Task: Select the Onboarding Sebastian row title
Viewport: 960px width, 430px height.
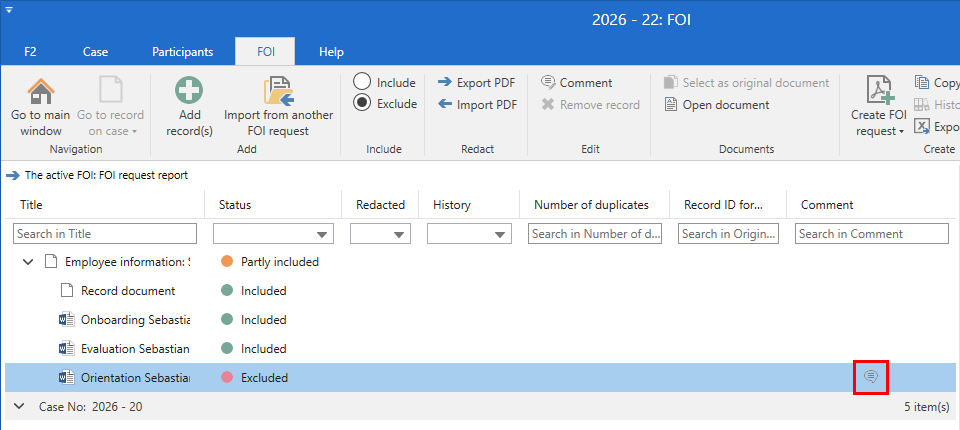Action: [135, 320]
